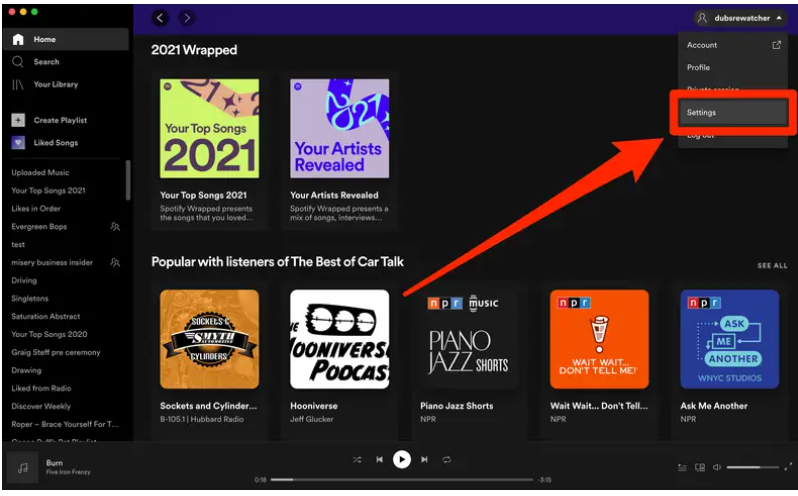Open the Wait Wait Don't Tell Me cover
The image size is (798, 496).
[x=600, y=339]
